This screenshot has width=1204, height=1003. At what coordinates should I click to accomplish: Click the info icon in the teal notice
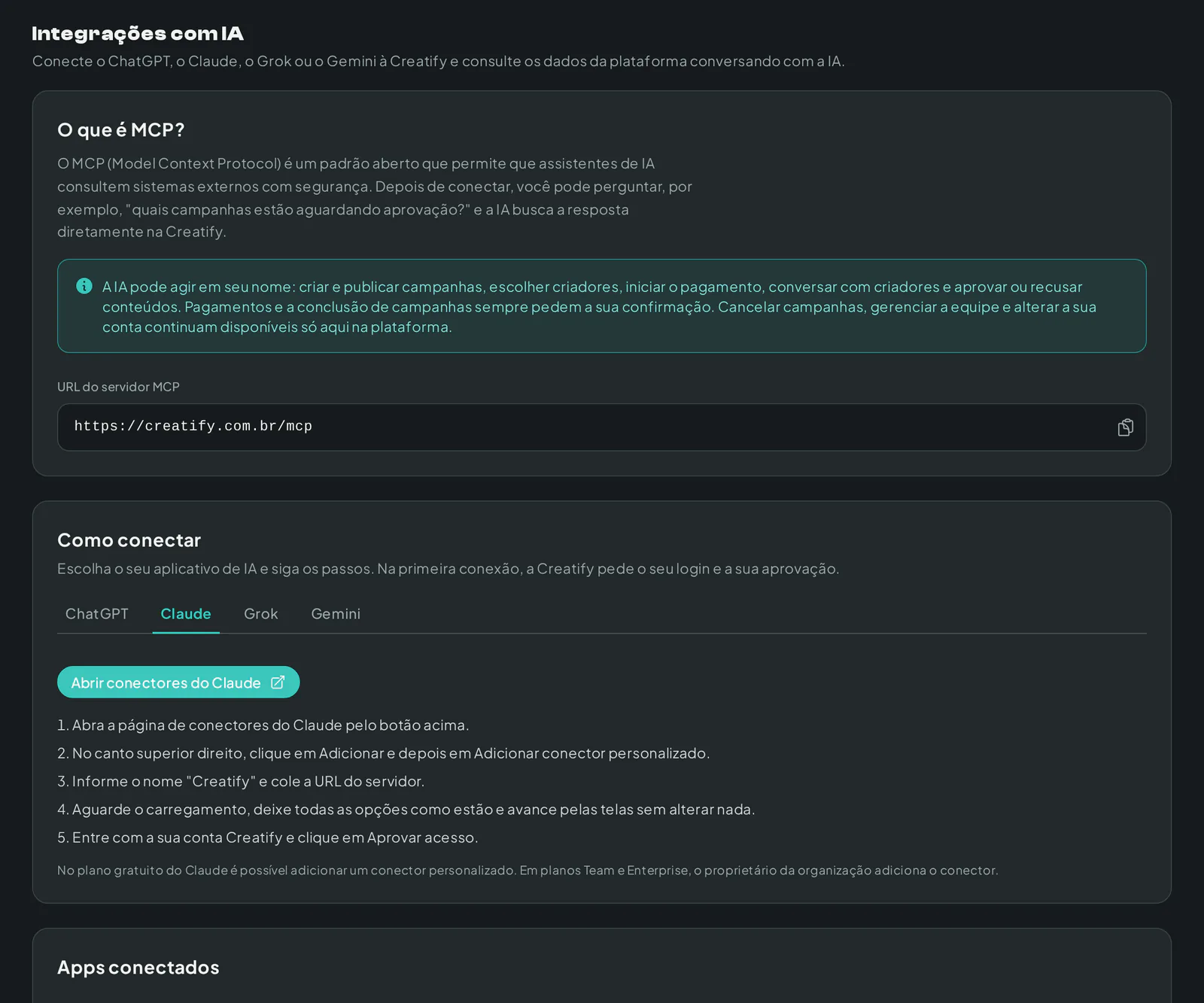pyautogui.click(x=84, y=286)
